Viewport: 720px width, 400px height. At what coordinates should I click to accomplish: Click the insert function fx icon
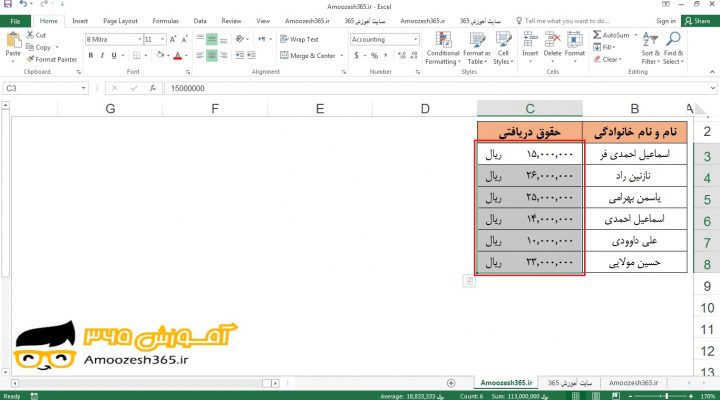152,88
